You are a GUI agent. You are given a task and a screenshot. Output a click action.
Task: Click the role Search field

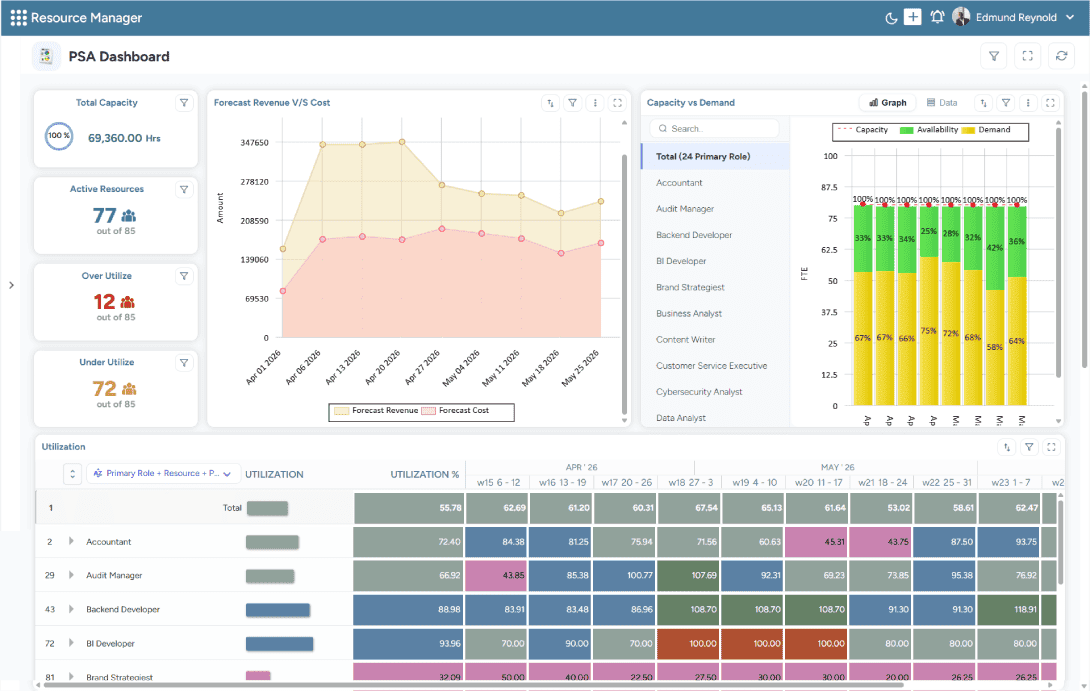(715, 129)
